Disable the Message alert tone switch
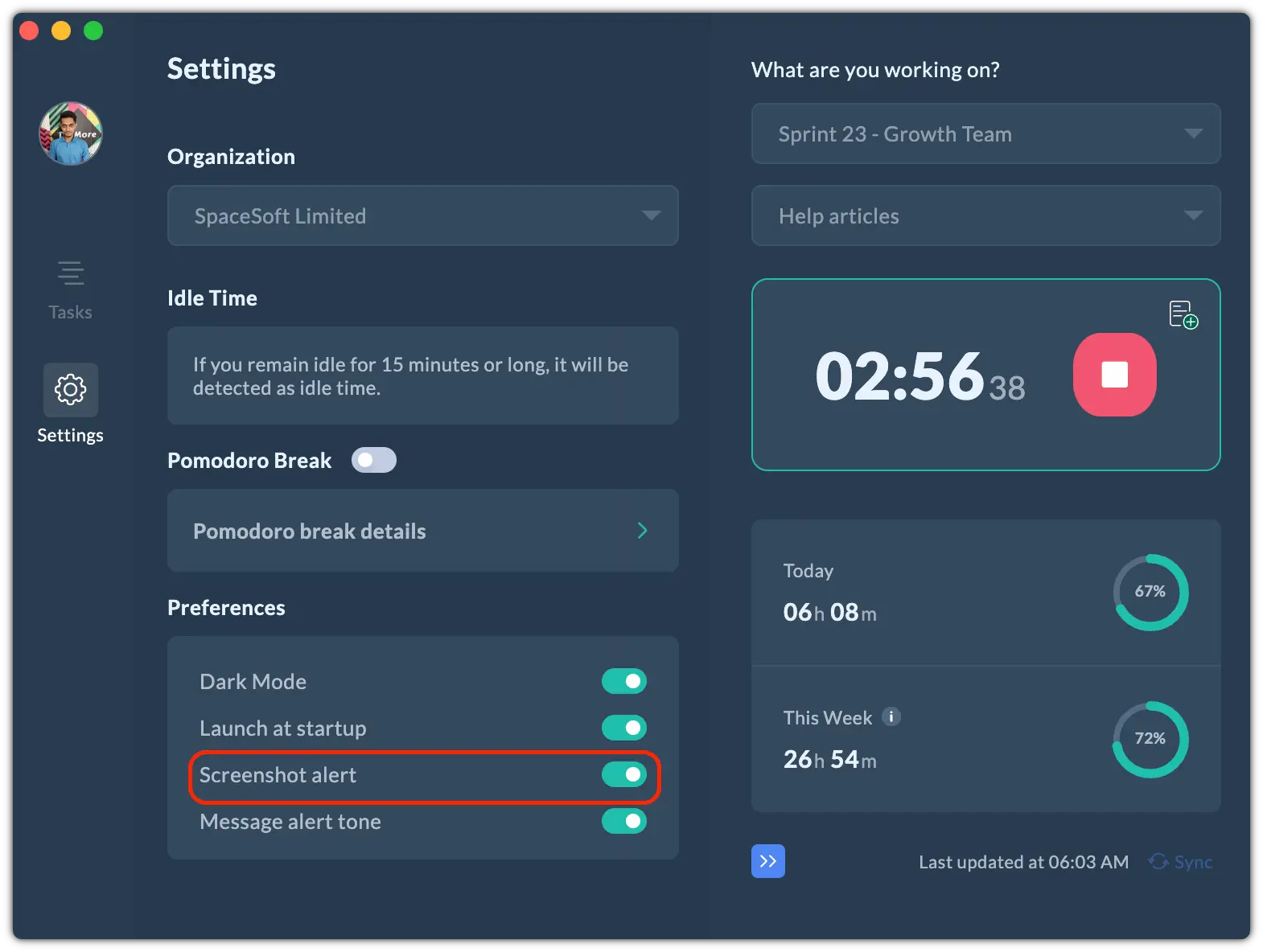This screenshot has height=952, width=1263. (x=624, y=821)
